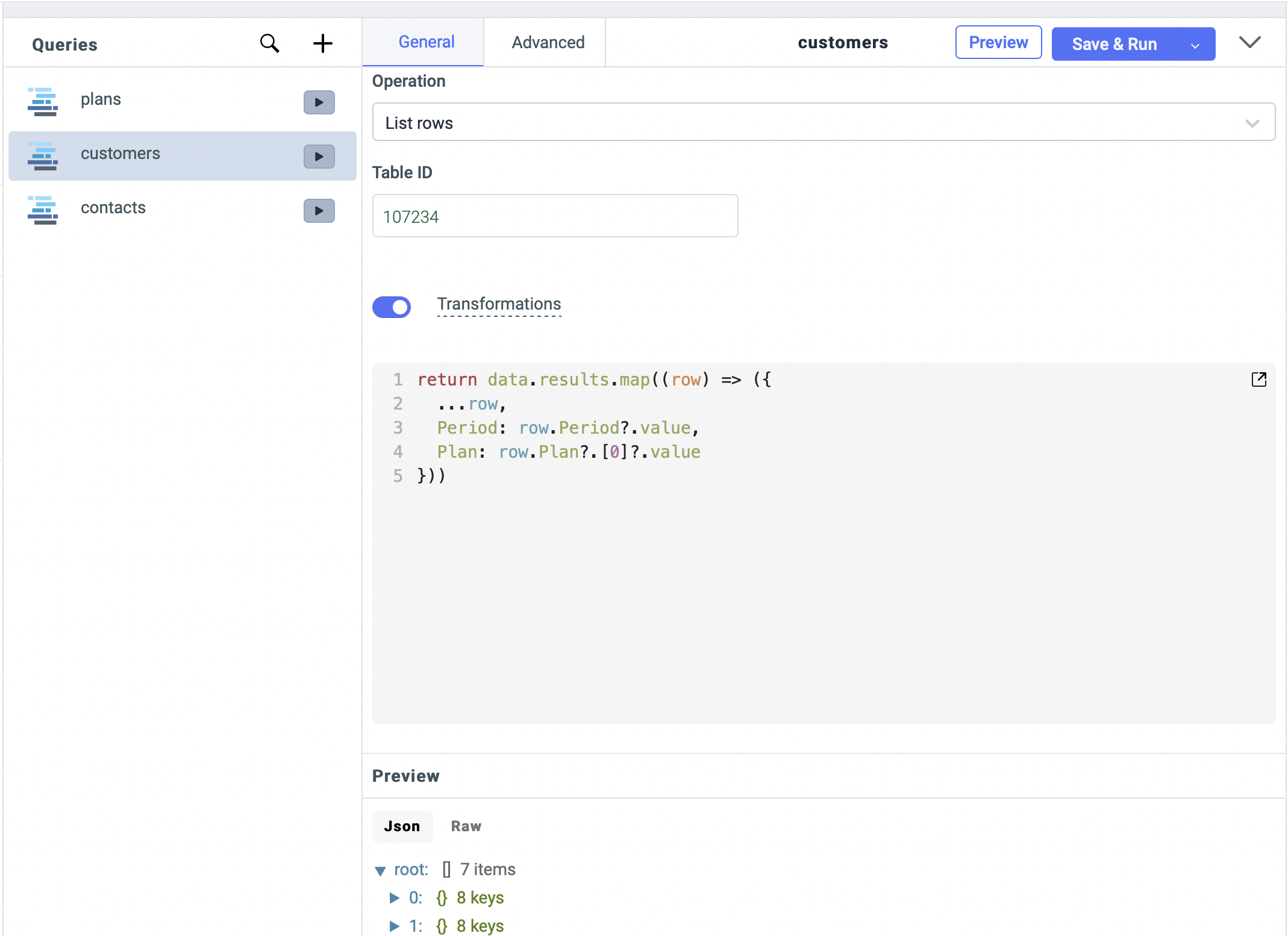Image resolution: width=1288 pixels, height=936 pixels.
Task: Open the transformation code in a larger editor
Action: click(1259, 379)
